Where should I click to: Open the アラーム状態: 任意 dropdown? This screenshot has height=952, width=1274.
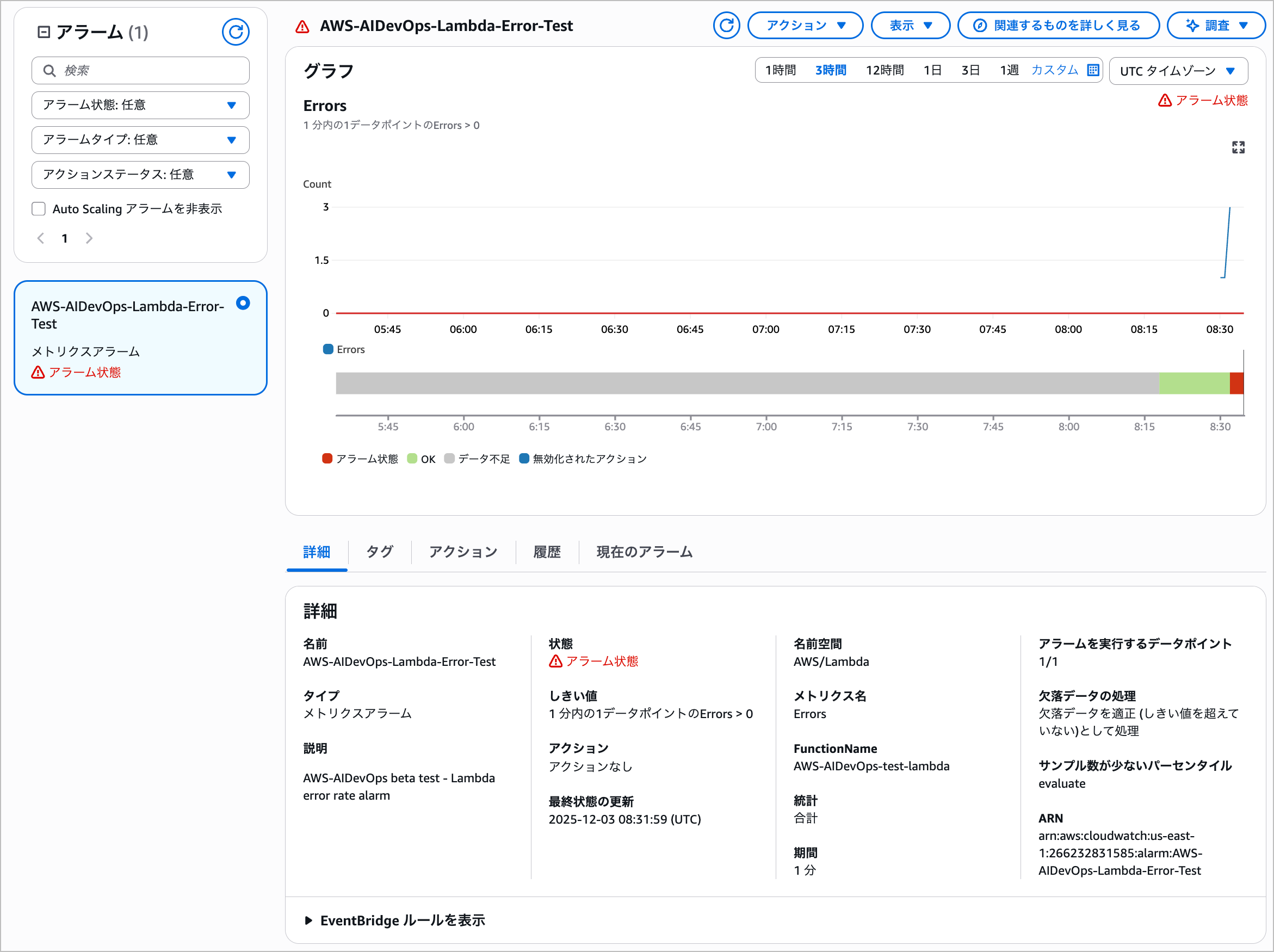coord(140,105)
